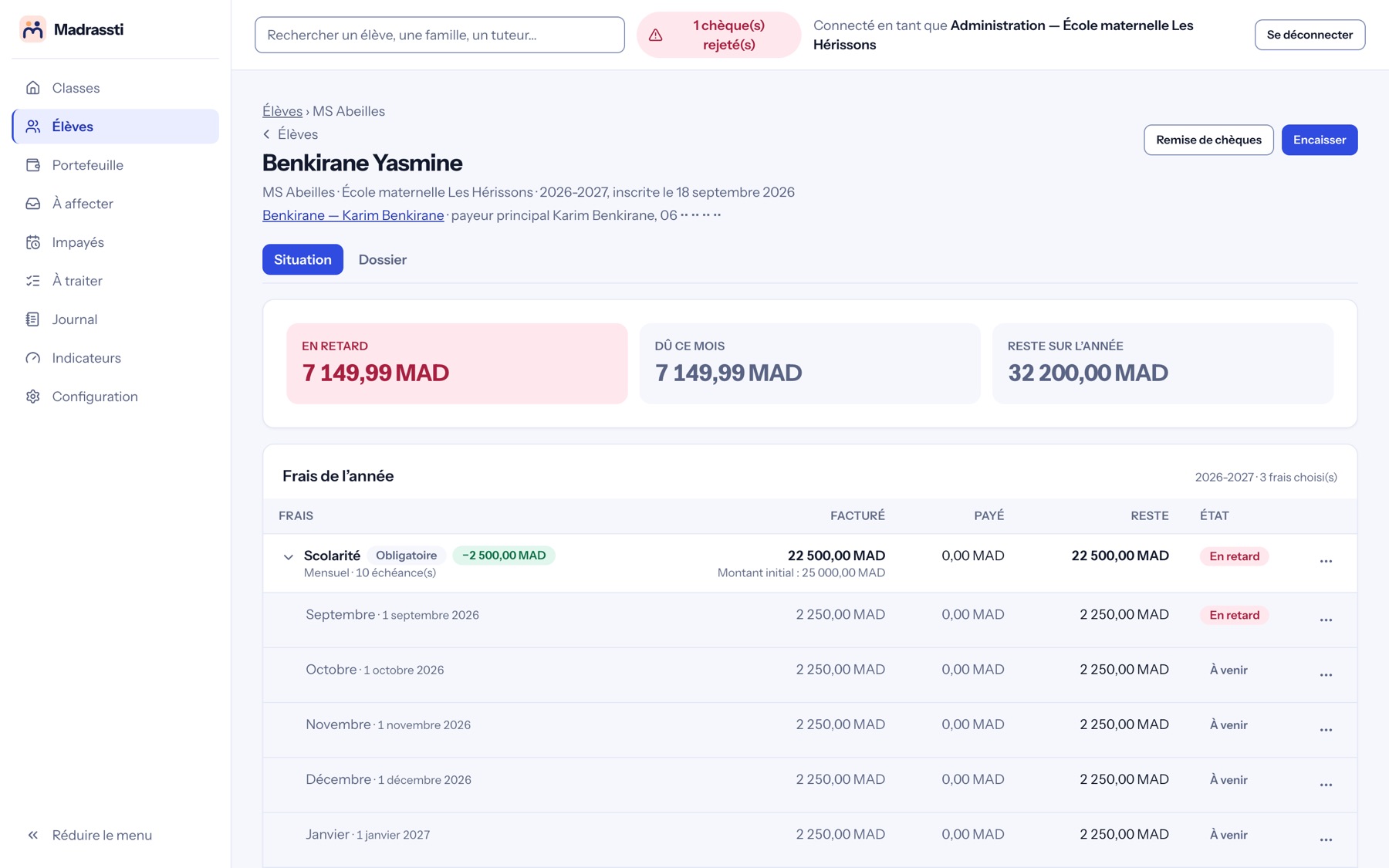Click the Dû ce mois 7 149,99 MAD card
The width and height of the screenshot is (1389, 868).
coord(809,363)
